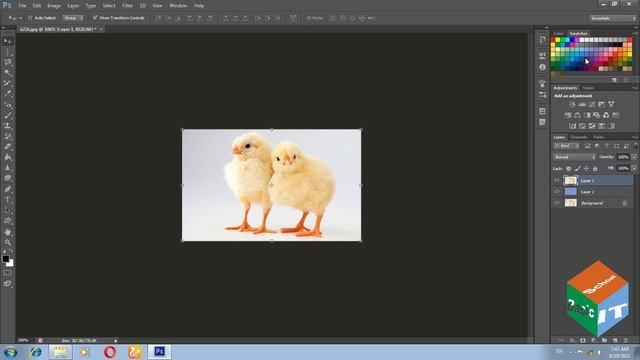Open the layer filter Kind dropdown
The width and height of the screenshot is (640, 360).
pyautogui.click(x=566, y=146)
